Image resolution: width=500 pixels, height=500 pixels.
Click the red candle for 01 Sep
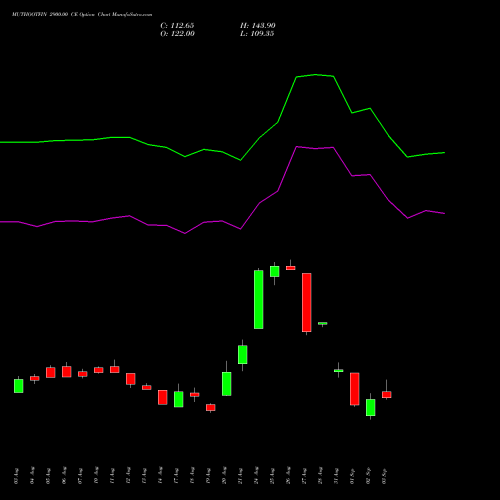355,389
